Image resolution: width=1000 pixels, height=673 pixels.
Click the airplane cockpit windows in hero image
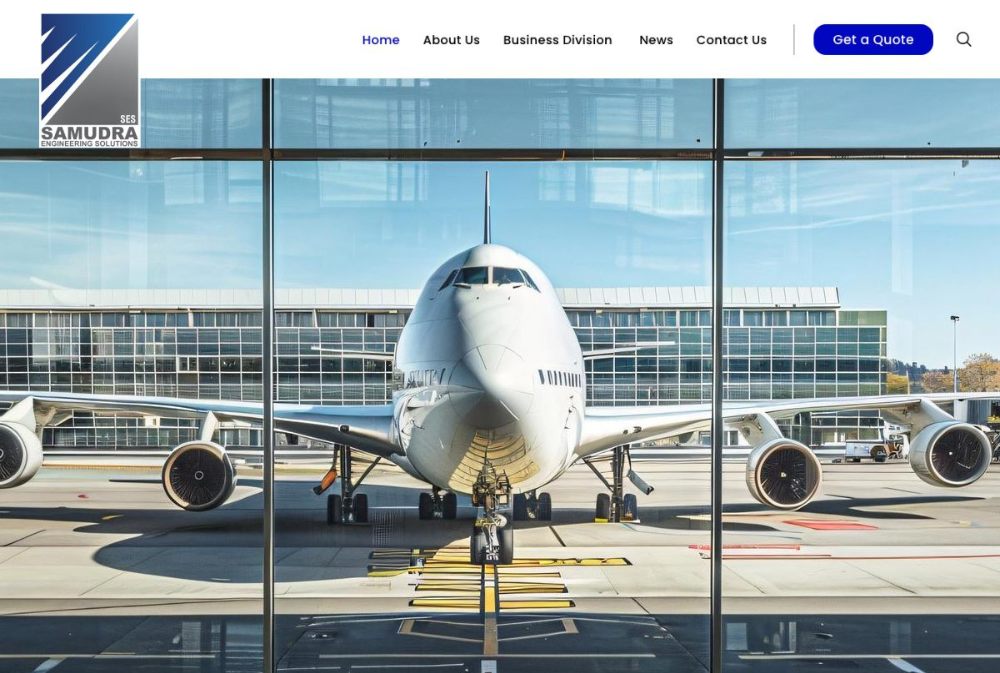click(489, 277)
